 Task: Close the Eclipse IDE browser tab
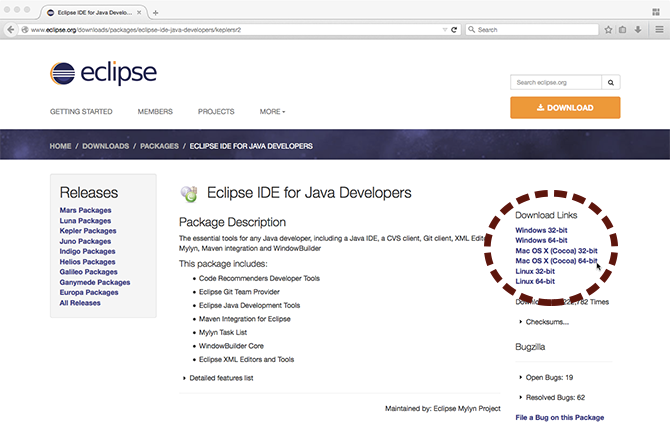pos(139,12)
